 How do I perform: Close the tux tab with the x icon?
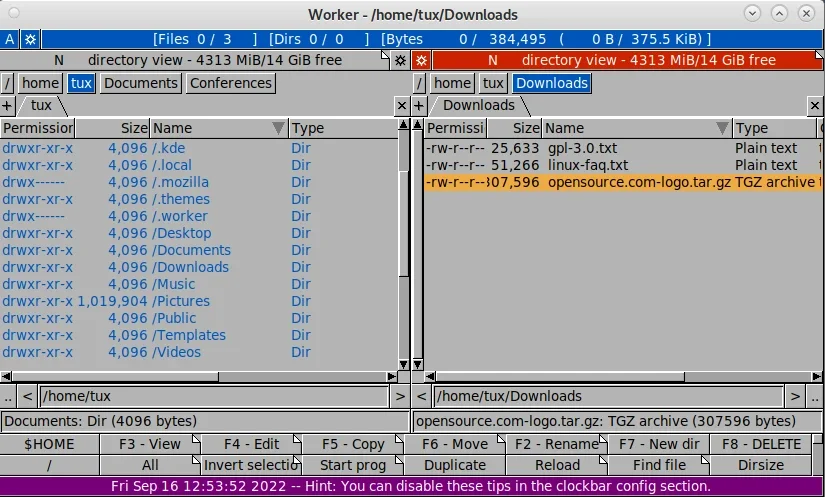point(402,105)
